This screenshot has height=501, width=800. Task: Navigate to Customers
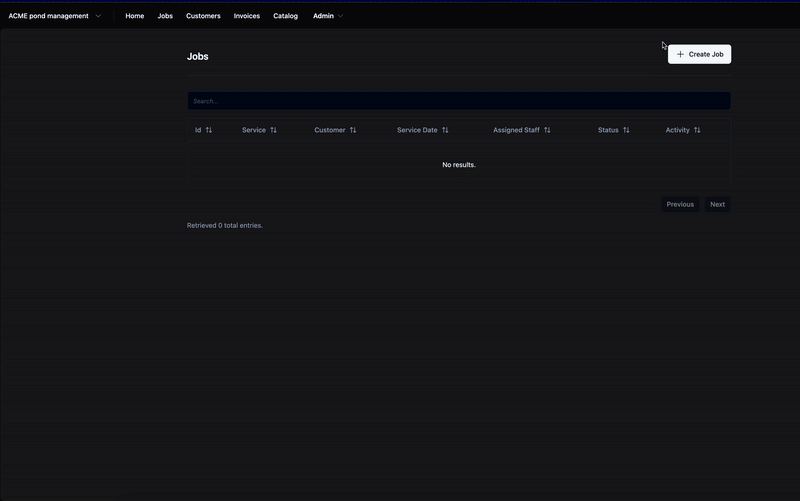coord(203,16)
